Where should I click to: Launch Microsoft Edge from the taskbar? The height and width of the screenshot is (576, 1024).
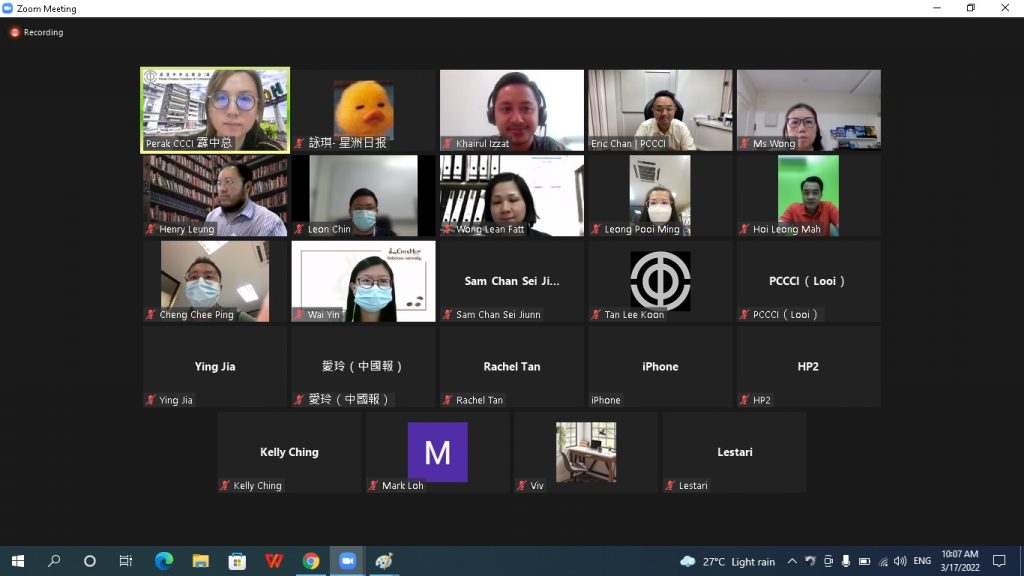coord(164,561)
